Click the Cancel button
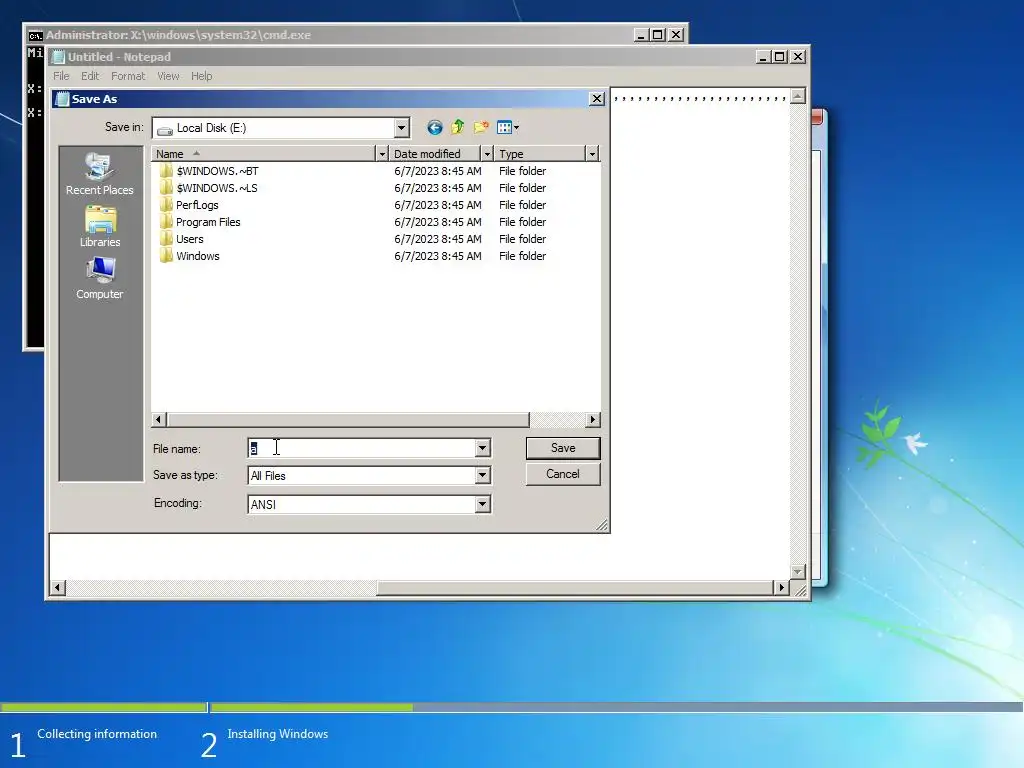Screen dimensions: 1024x768 pyautogui.click(x=563, y=474)
